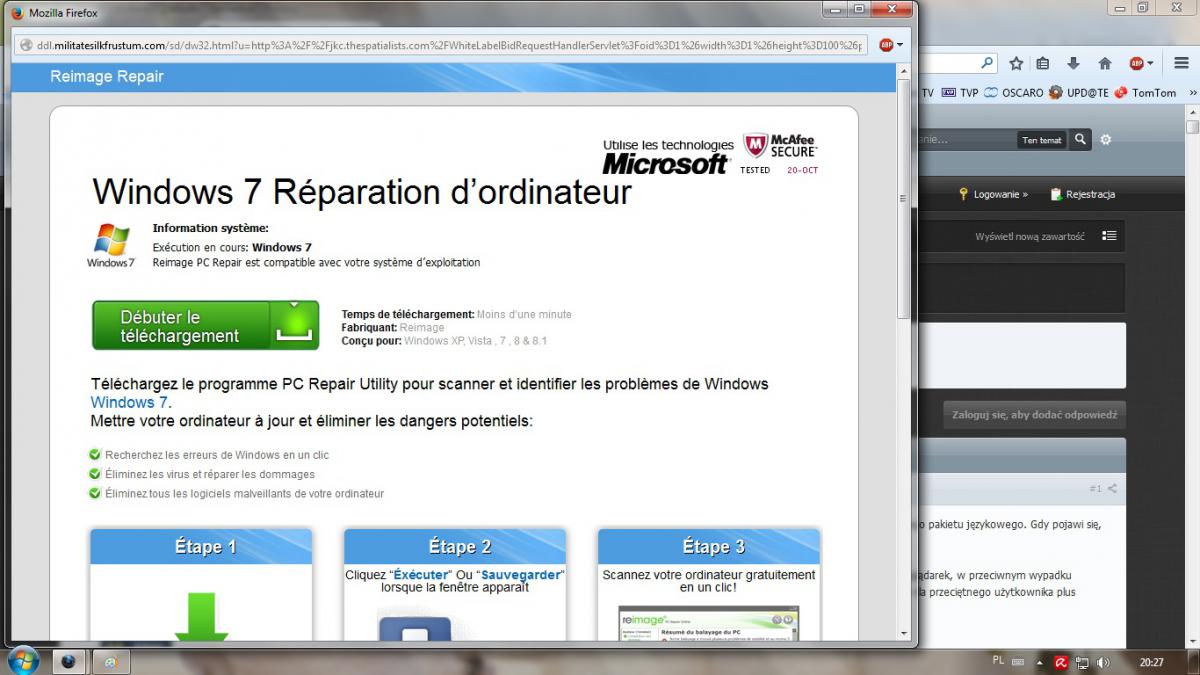Click scroll-up arrow of background Firefox scrollbar
1200x675 pixels.
(1192, 111)
